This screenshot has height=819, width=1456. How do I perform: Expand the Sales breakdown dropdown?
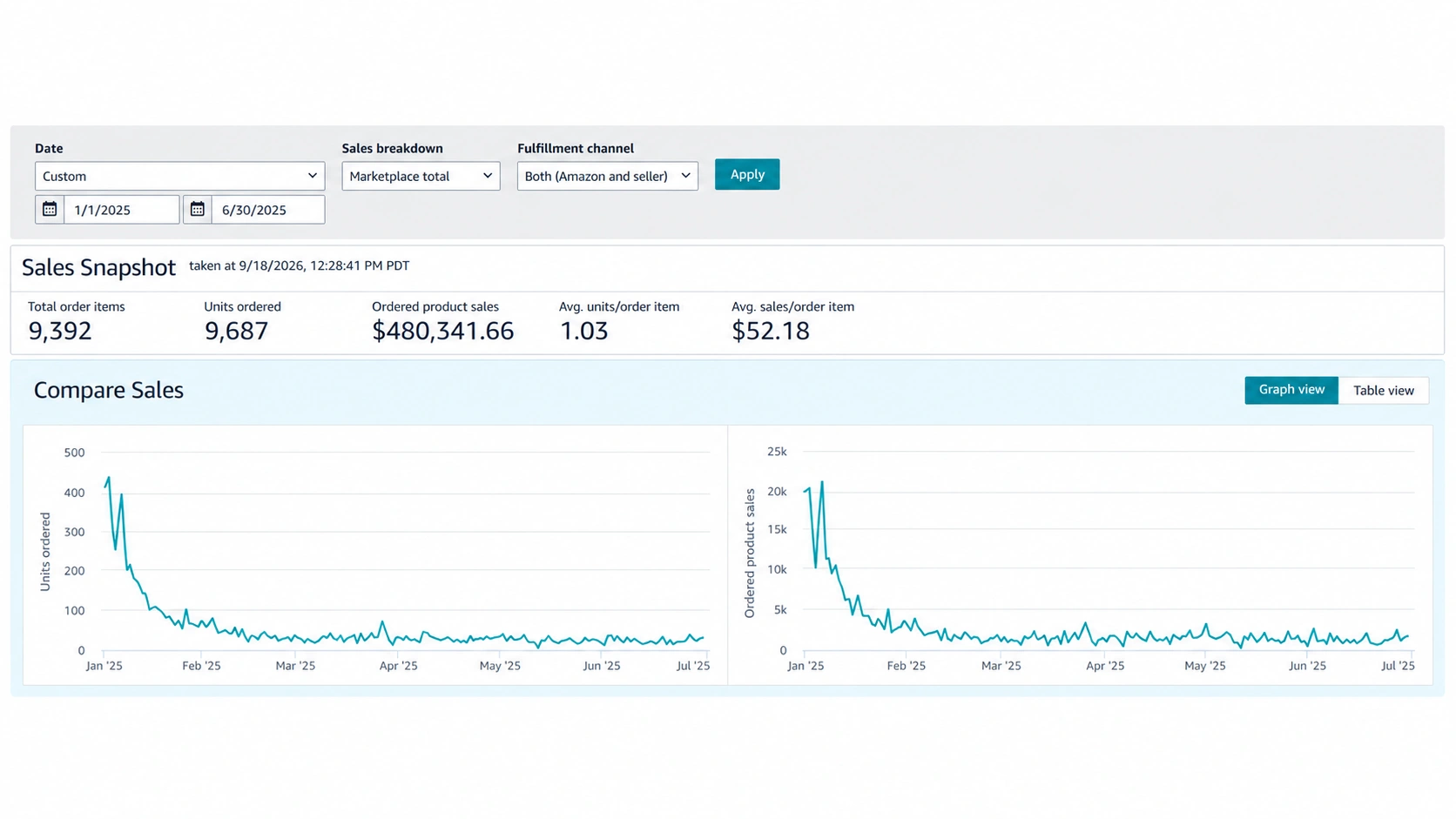coord(421,176)
